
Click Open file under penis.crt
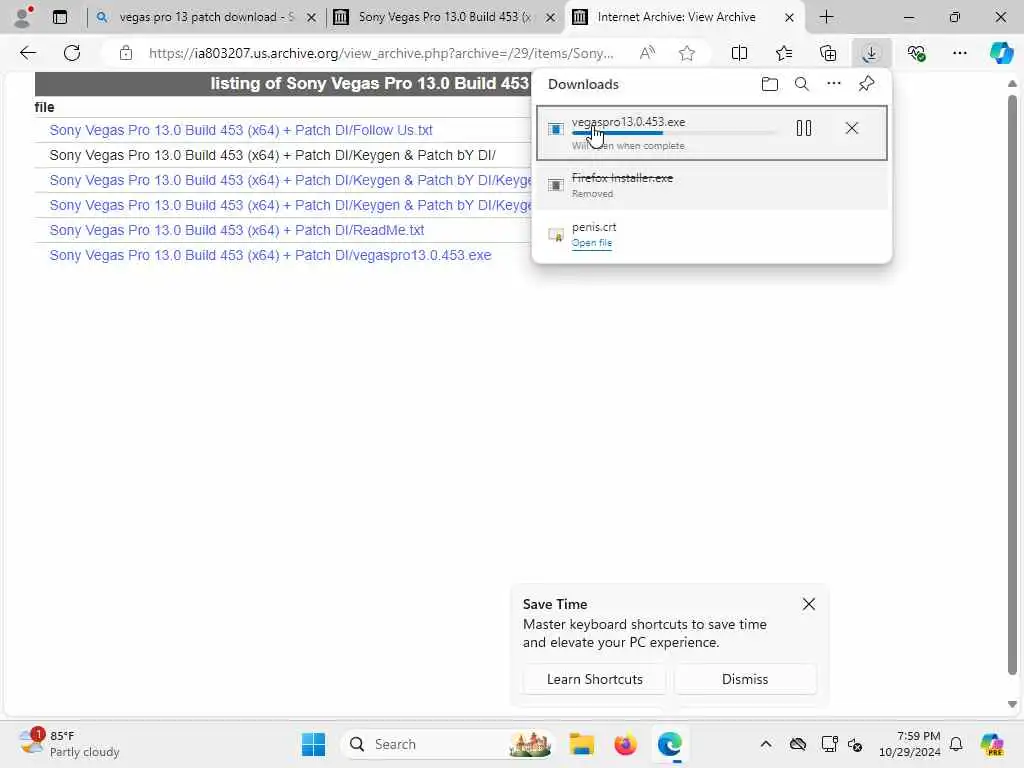(x=592, y=243)
